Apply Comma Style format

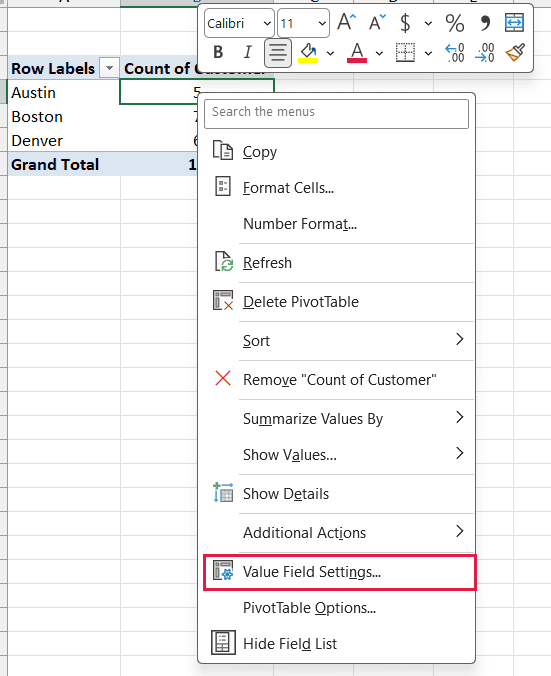(x=485, y=23)
